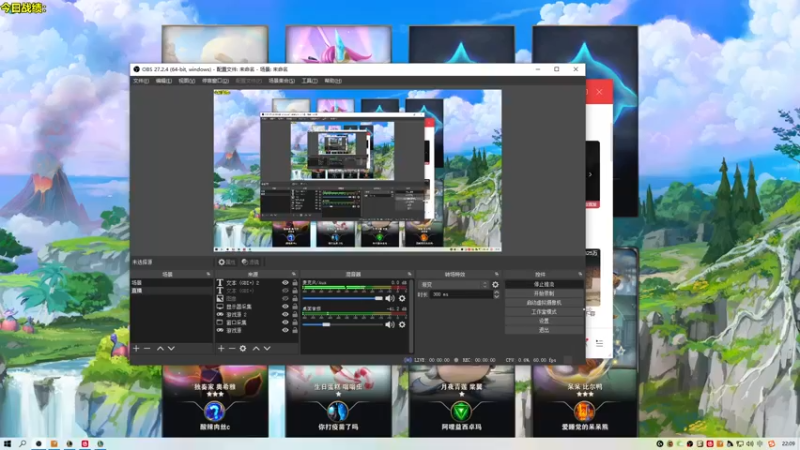Toggle visibility of 图像 source
Image resolution: width=800 pixels, height=450 pixels.
[x=285, y=298]
